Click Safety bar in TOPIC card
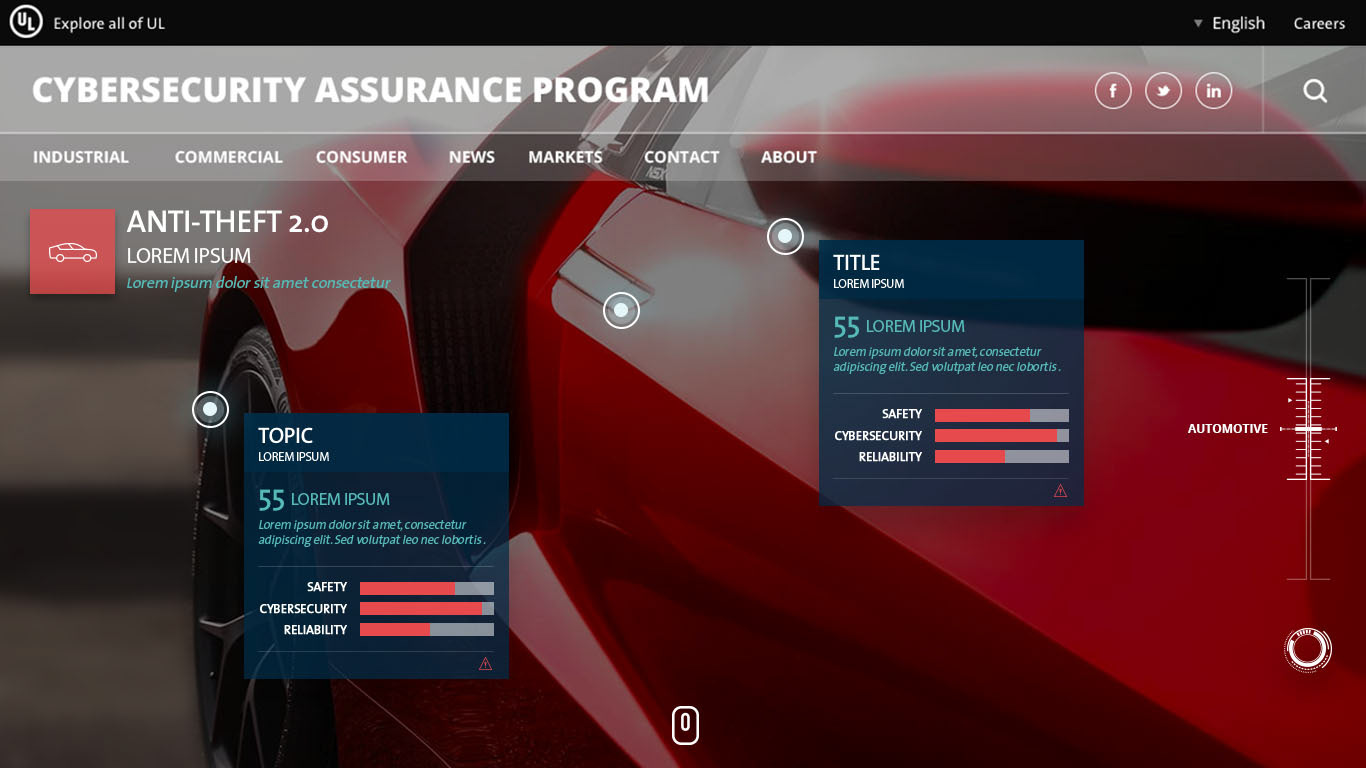1366x768 pixels. (427, 588)
